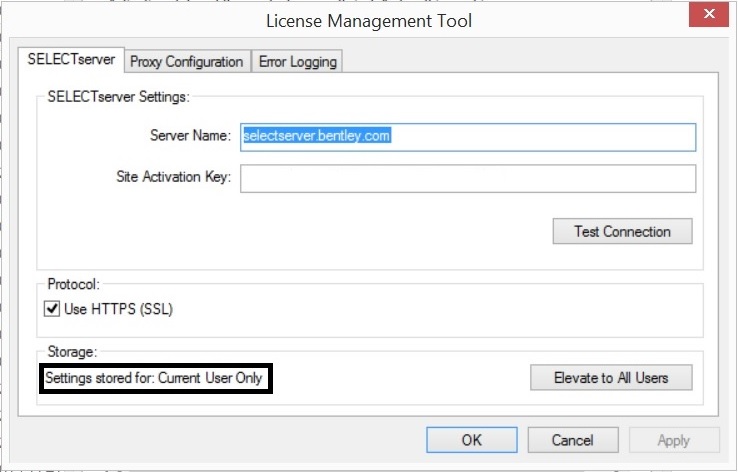Click the Server Name input field

pyautogui.click(x=468, y=137)
